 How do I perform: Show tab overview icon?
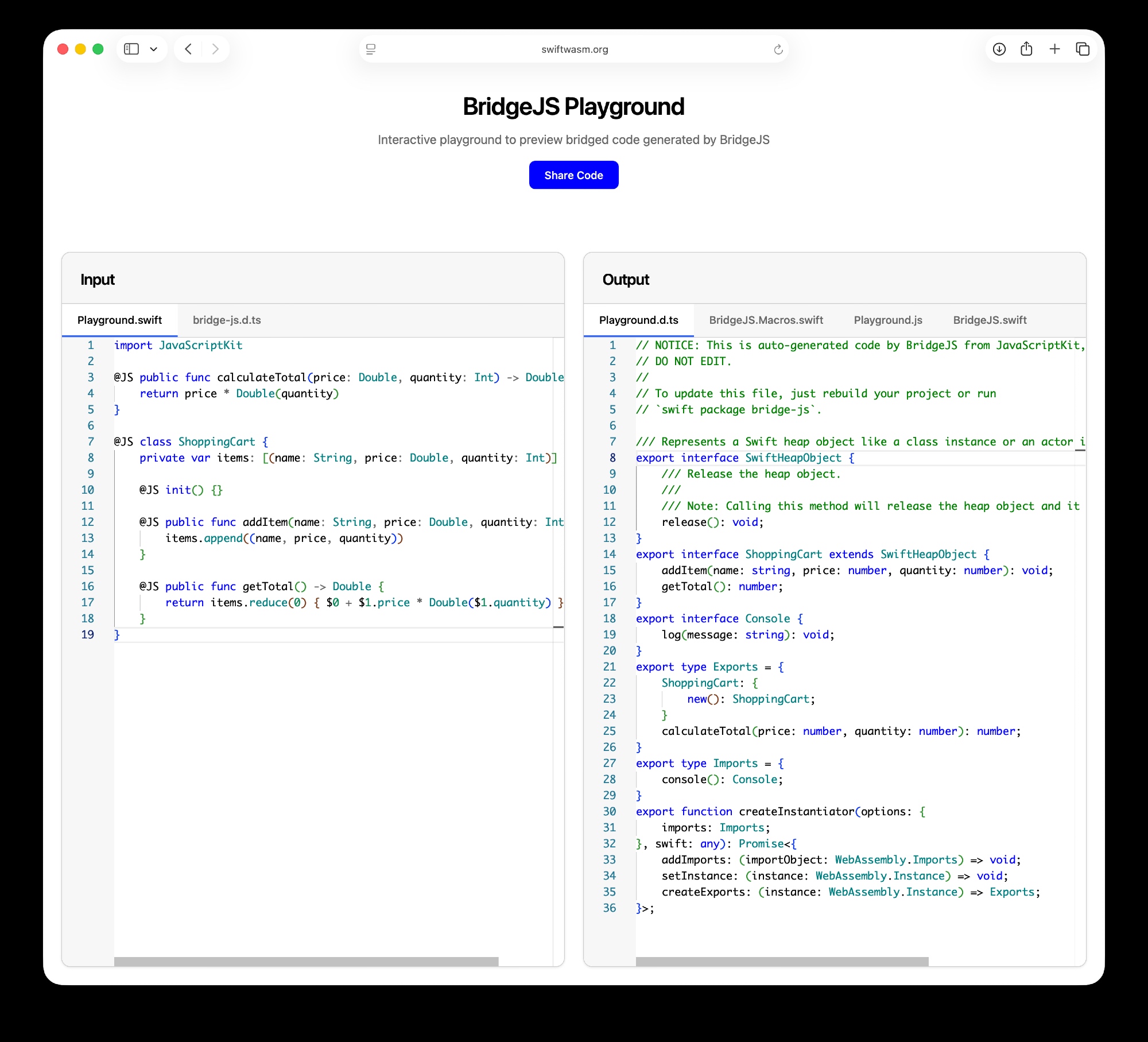pos(1083,49)
